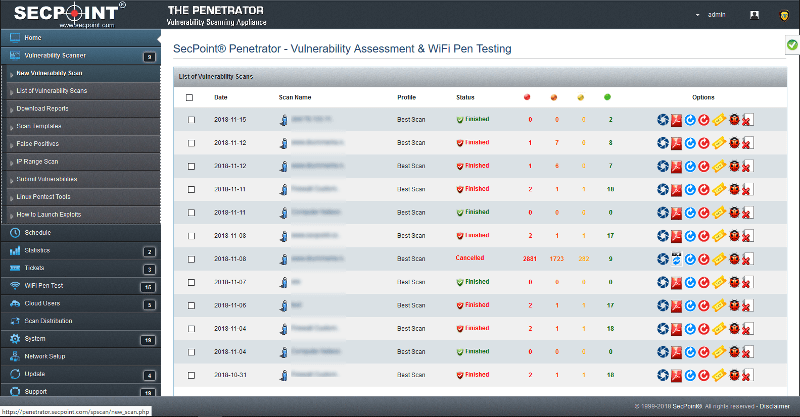Click person icon beside the 2018-11-15 scan name
800x417 pixels.
tap(284, 120)
